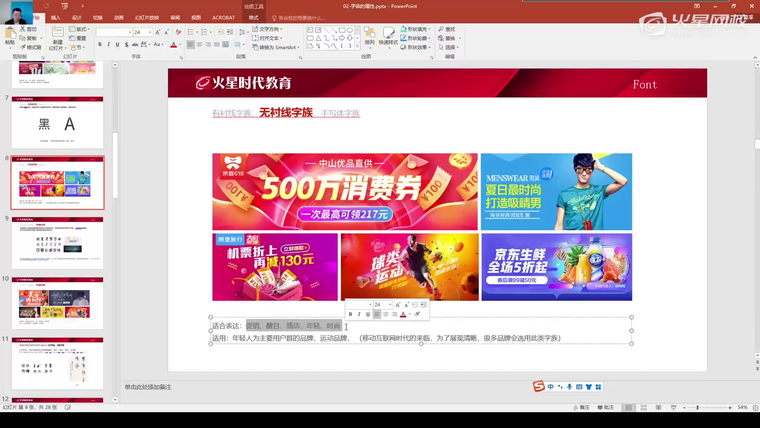The image size is (760, 428).
Task: Click the Format Painter tool
Action: click(x=32, y=47)
